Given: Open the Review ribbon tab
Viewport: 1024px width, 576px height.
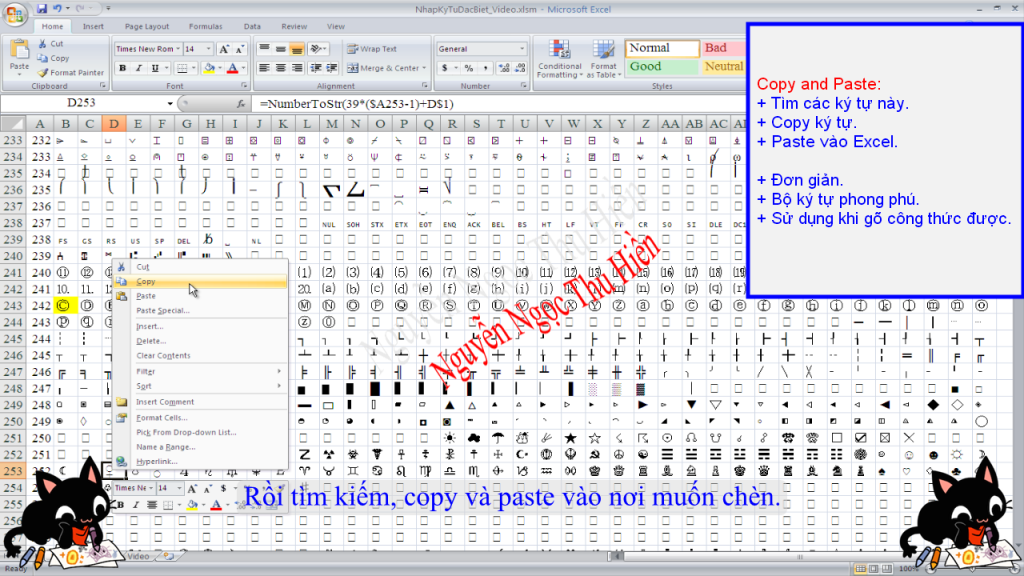Looking at the screenshot, I should [294, 27].
